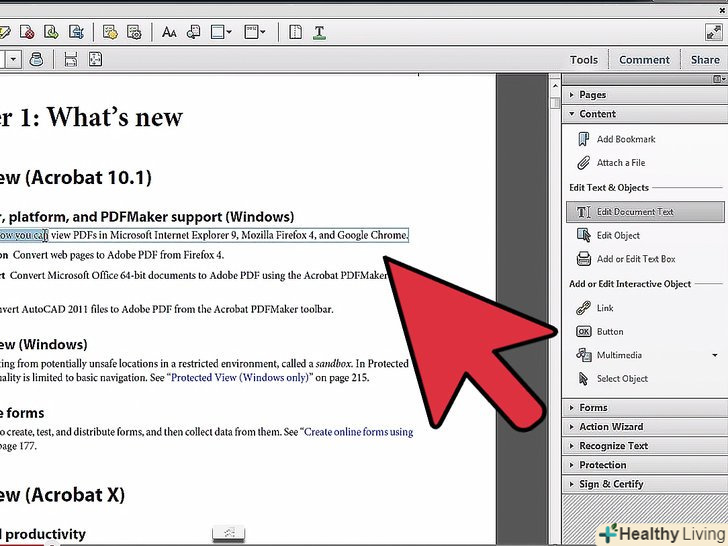Click the italic word 'sandbox'
The height and width of the screenshot is (546, 728).
333,364
